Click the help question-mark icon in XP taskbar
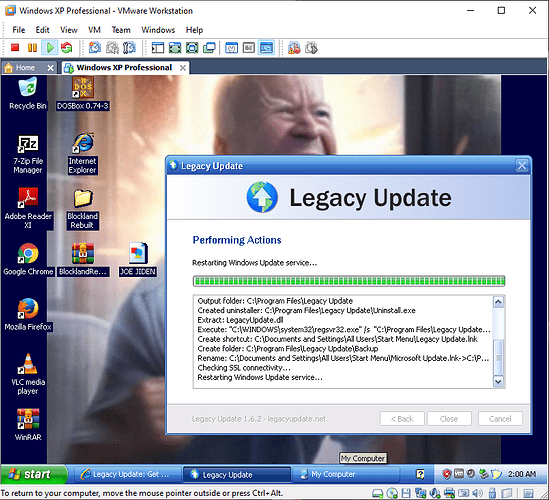 pos(420,474)
